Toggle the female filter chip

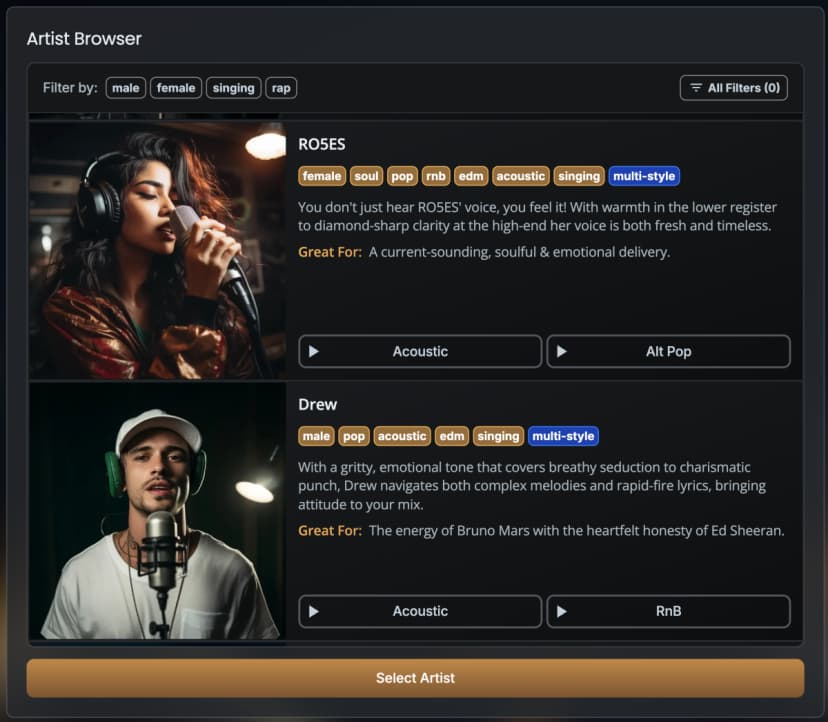pos(176,88)
